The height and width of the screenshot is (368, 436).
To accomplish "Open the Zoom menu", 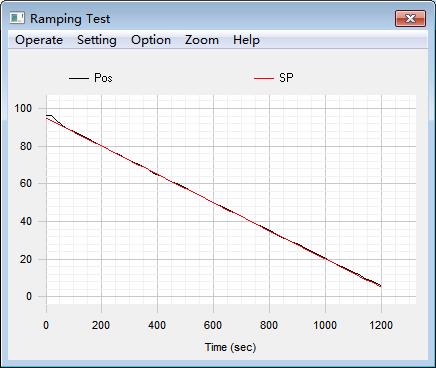I will [x=202, y=40].
